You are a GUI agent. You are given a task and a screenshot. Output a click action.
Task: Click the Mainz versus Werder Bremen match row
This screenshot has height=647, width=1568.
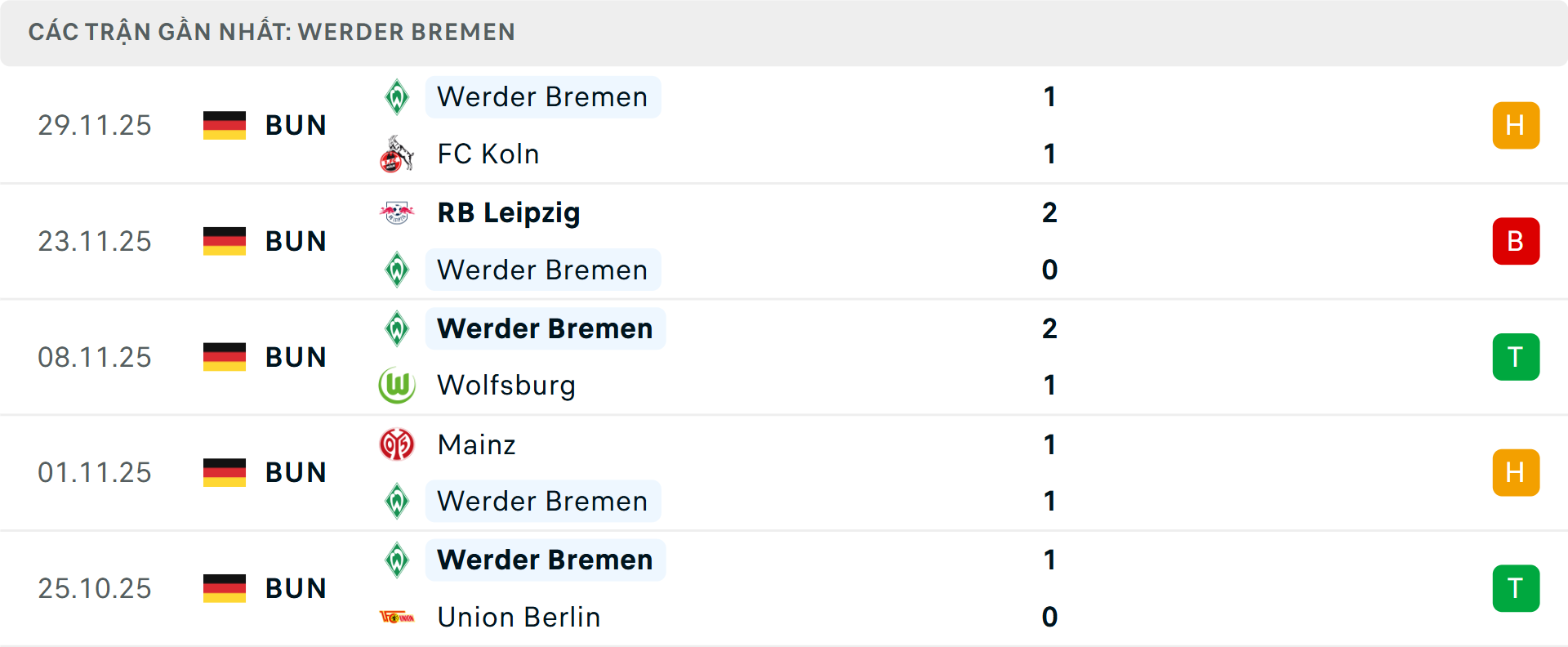tap(784, 472)
